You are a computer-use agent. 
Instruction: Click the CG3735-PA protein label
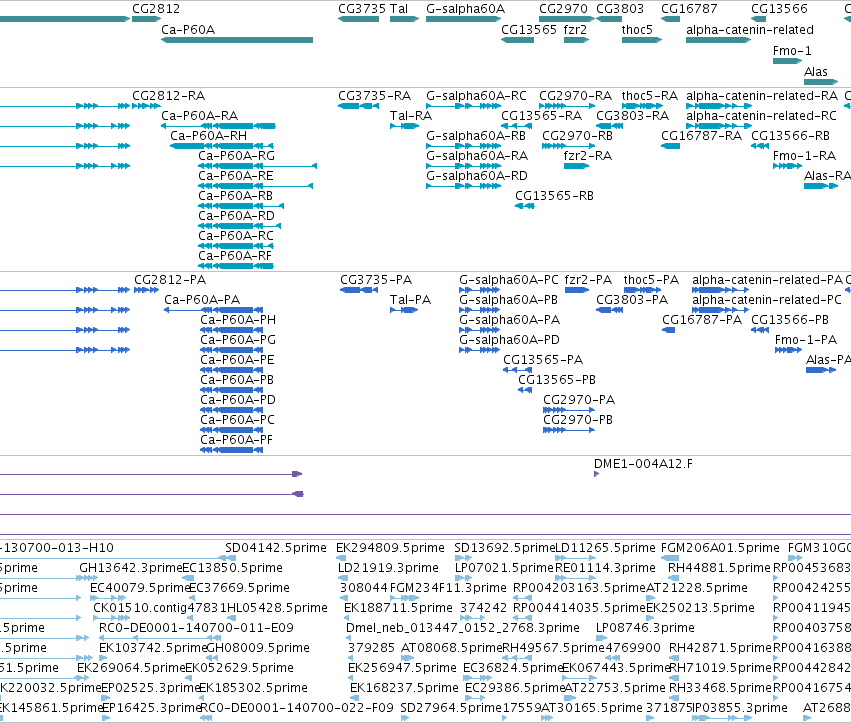click(x=376, y=280)
